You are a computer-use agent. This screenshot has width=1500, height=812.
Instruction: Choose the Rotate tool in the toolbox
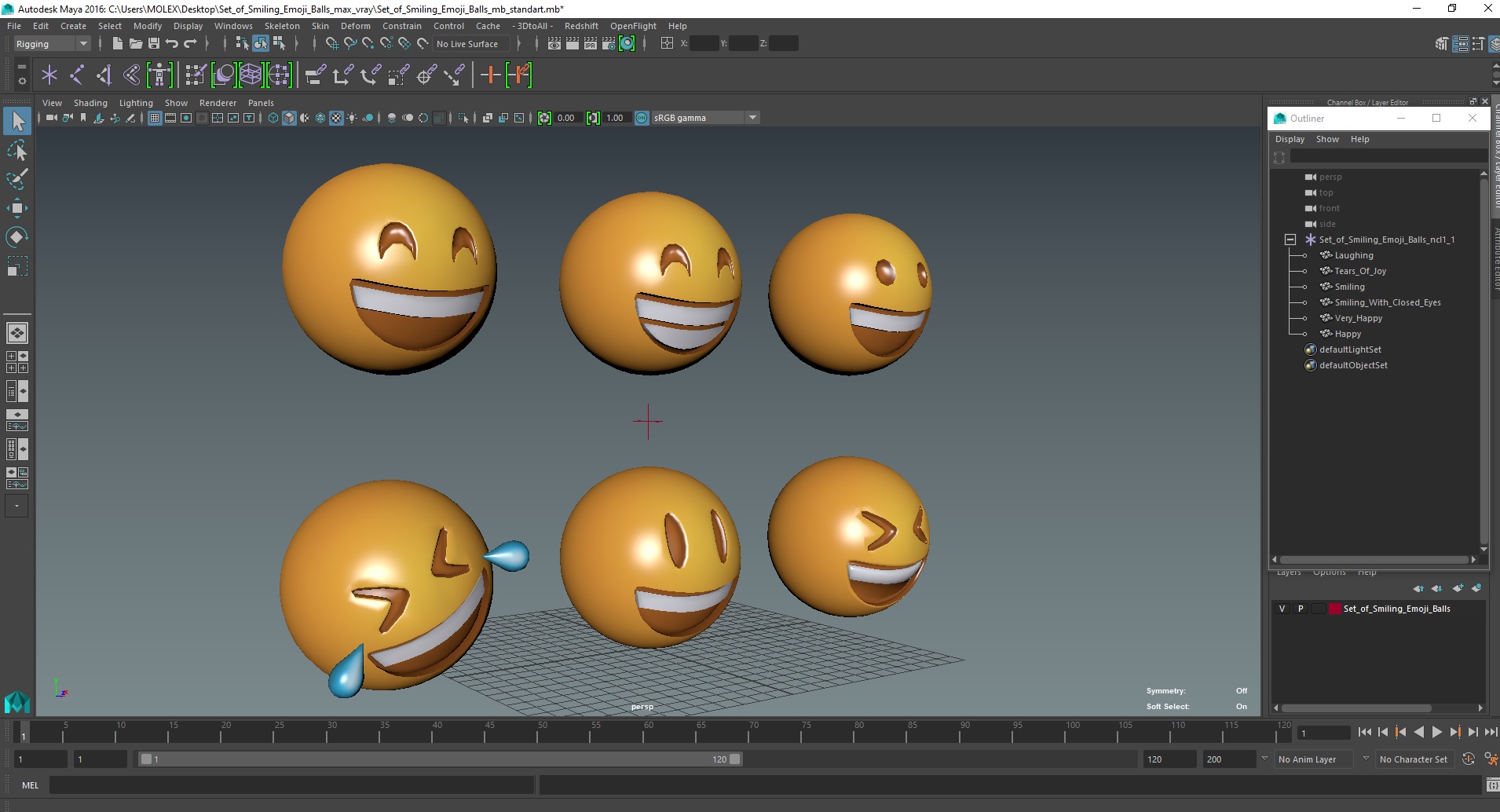(17, 237)
